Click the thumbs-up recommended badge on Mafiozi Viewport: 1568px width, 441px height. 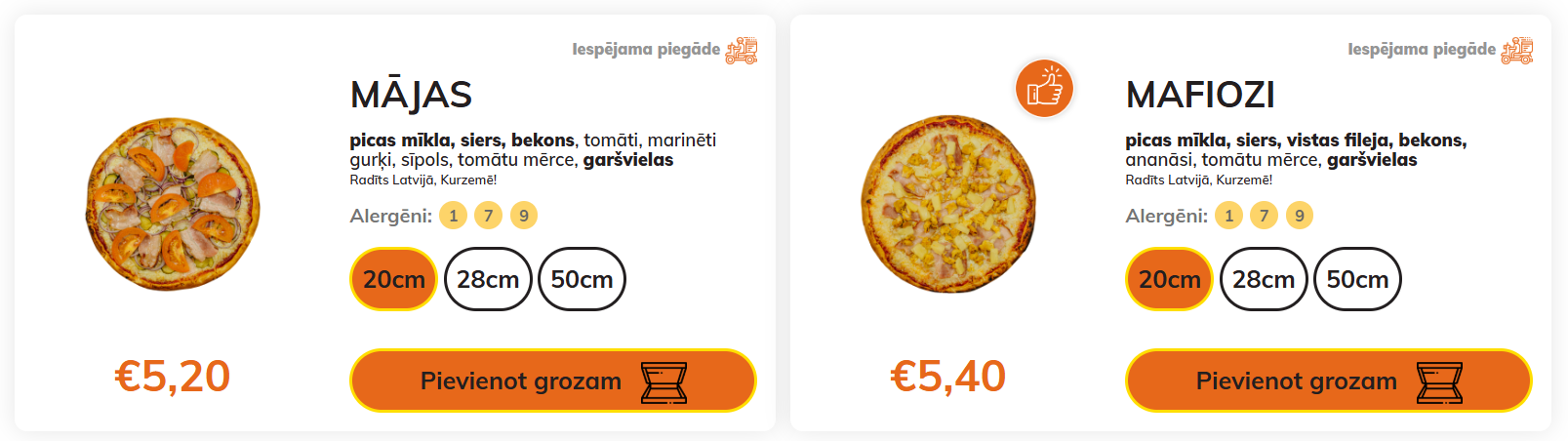1044,89
